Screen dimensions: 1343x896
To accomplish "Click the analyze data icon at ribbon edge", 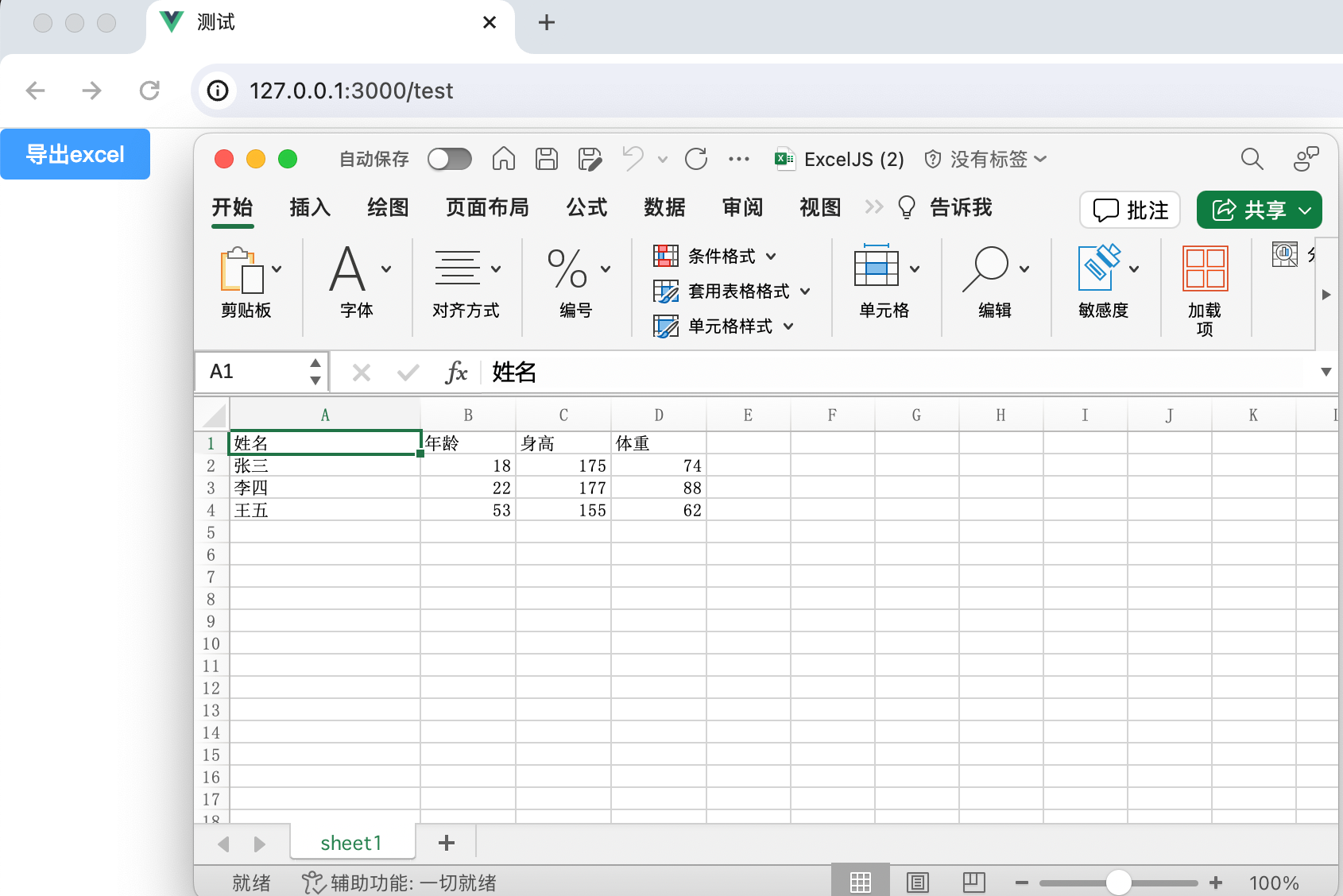I will (1285, 254).
